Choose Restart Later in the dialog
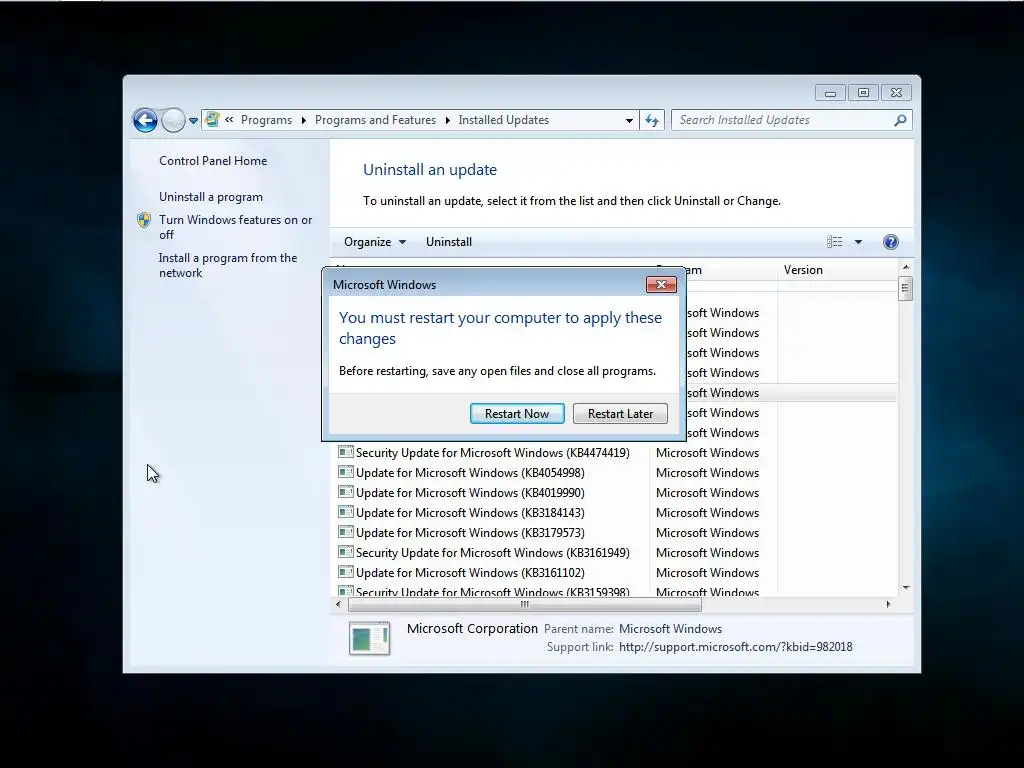The image size is (1024, 768). (x=620, y=413)
